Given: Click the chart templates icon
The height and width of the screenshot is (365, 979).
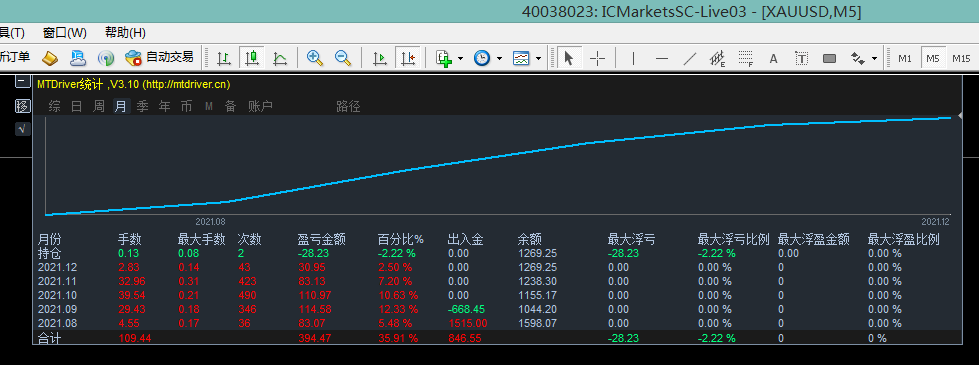Looking at the screenshot, I should coord(521,58).
